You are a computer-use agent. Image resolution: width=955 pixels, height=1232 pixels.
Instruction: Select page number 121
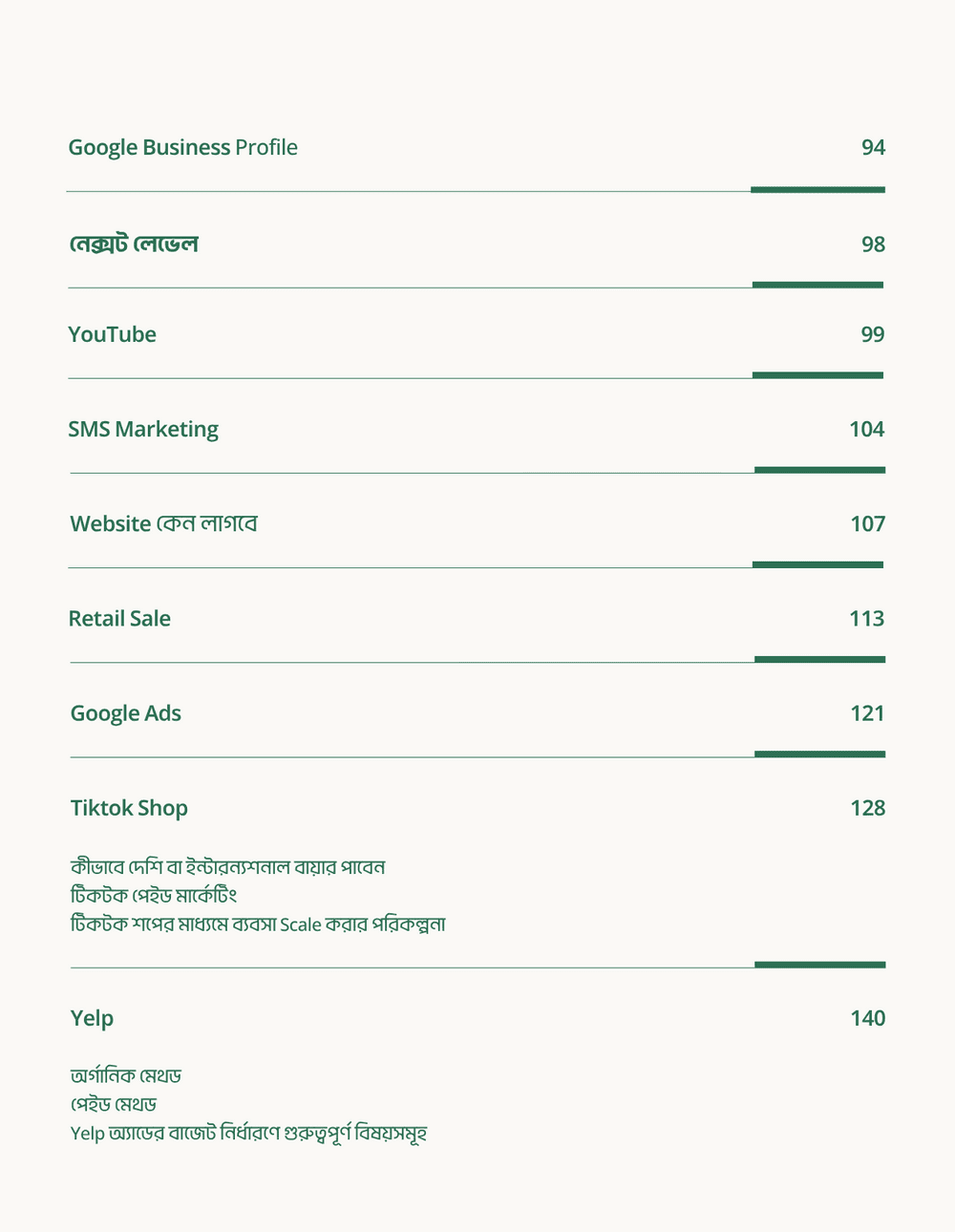[867, 713]
